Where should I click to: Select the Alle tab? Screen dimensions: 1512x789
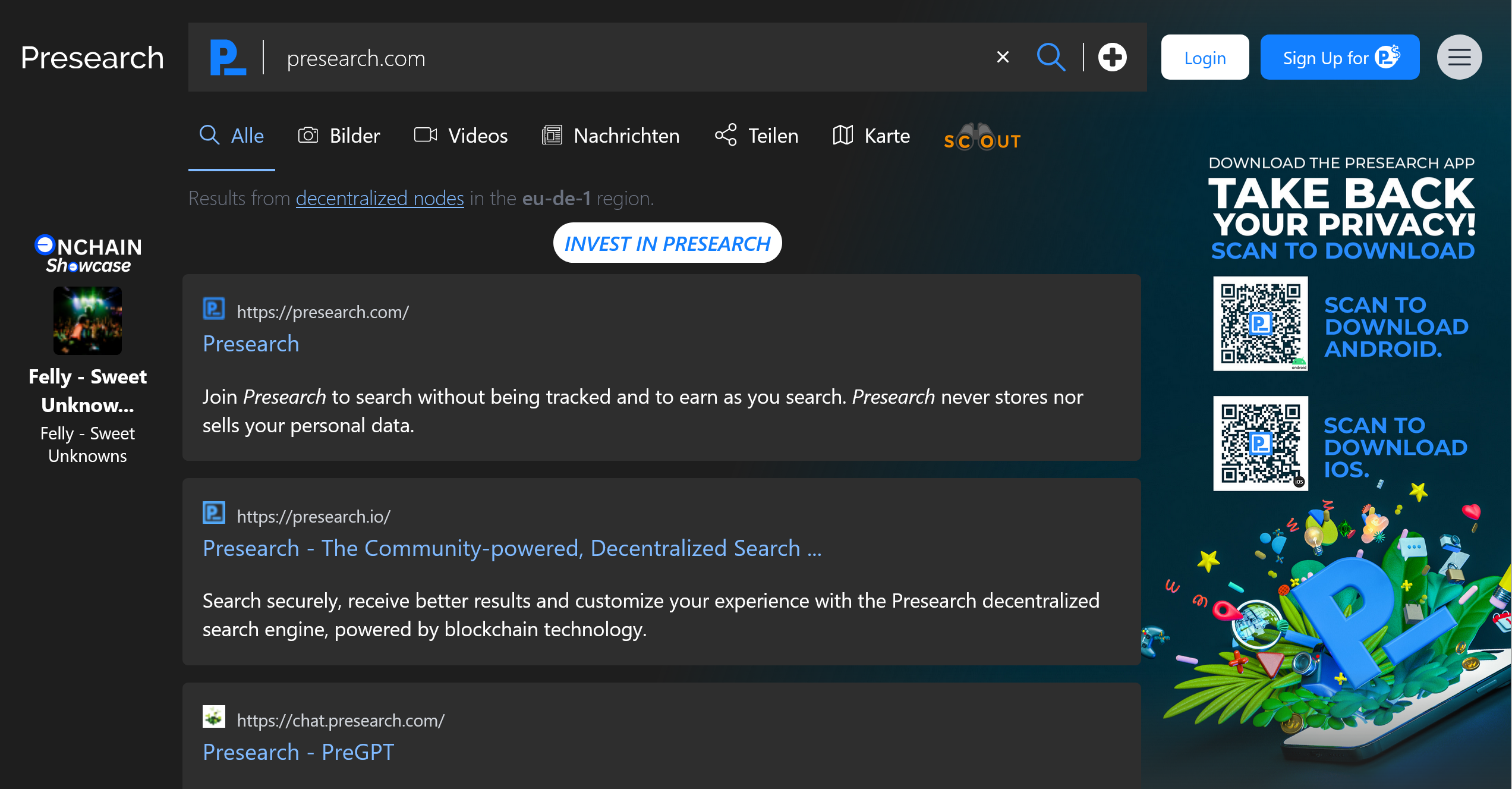[232, 136]
